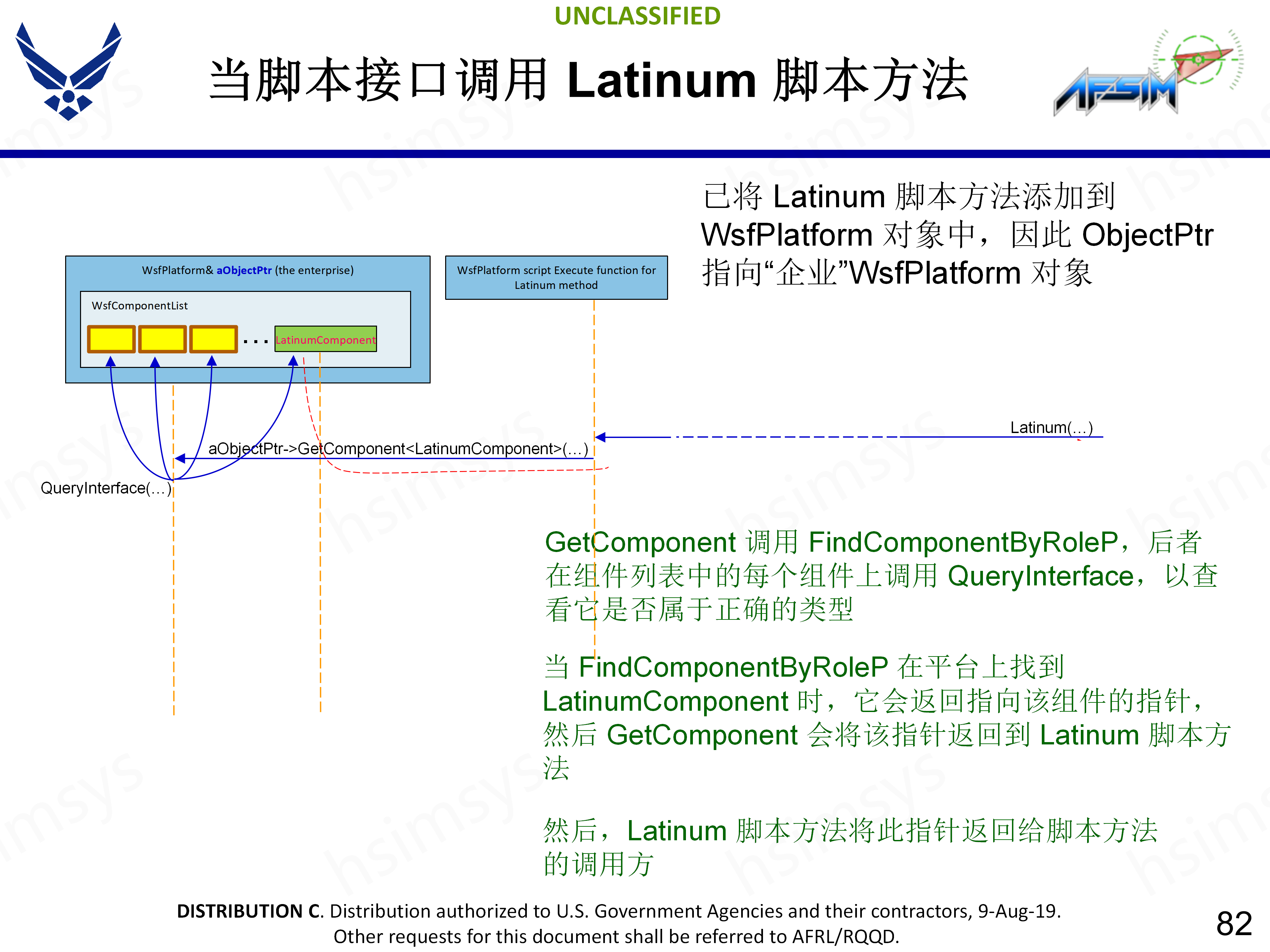Screen dimensions: 1270x952
Task: Click the WsfPlatform script Execute function box
Action: point(556,277)
